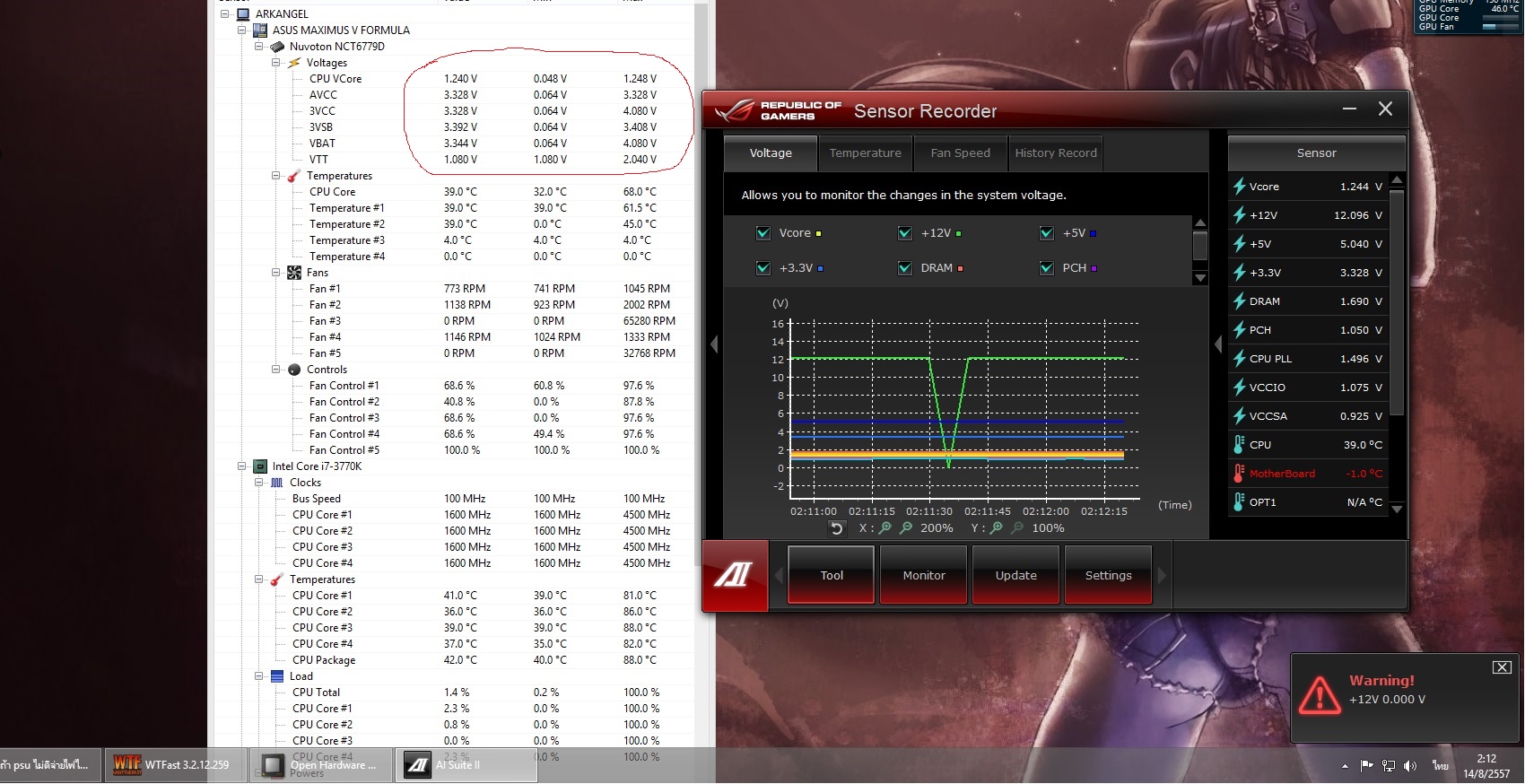Zoom in on the graph Y axis
The height and width of the screenshot is (784, 1525).
(x=996, y=528)
